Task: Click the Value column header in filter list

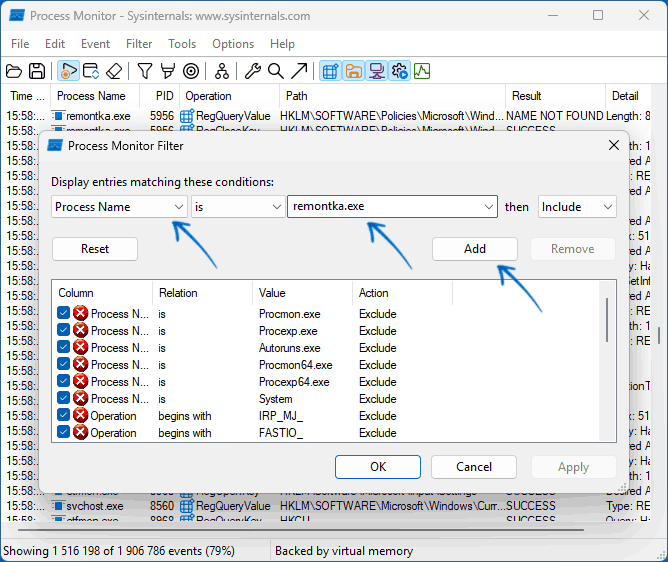Action: (x=302, y=293)
